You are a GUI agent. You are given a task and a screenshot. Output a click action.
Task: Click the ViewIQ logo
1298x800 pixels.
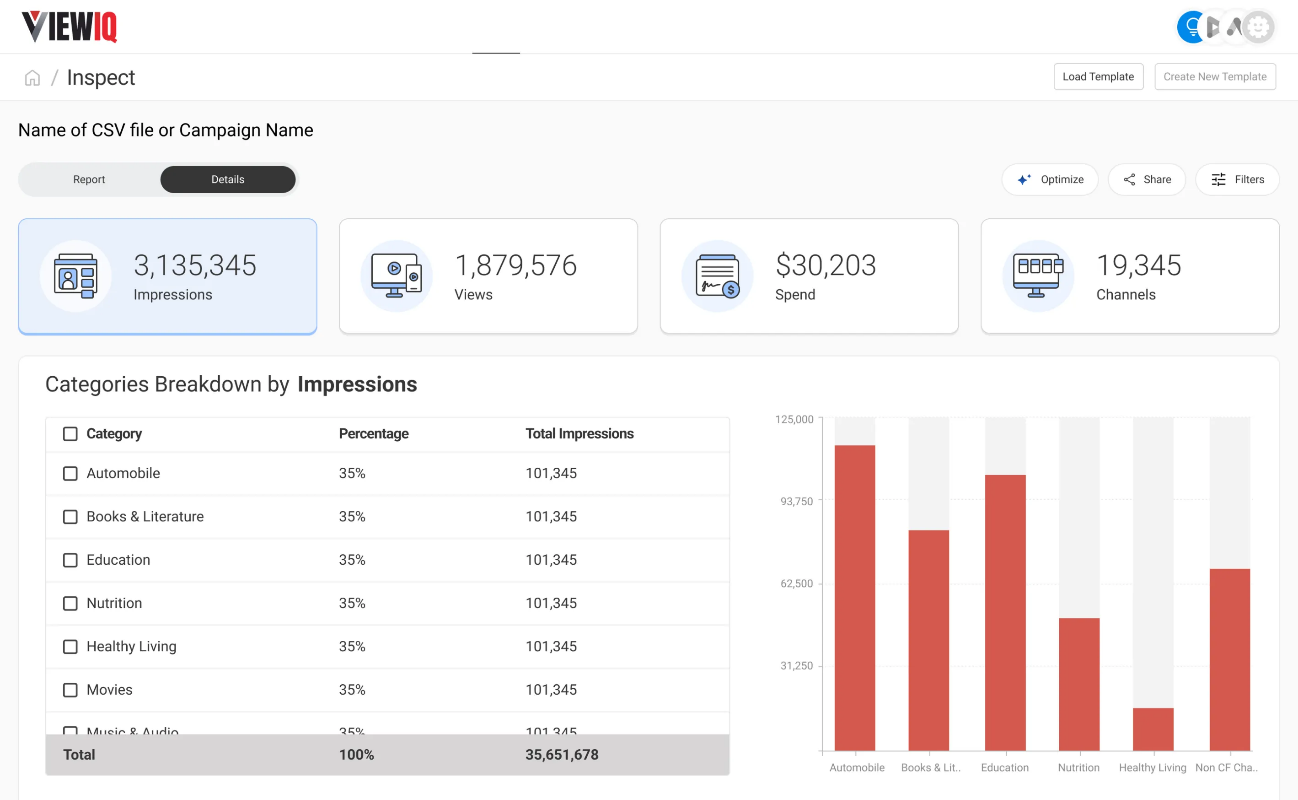pos(70,27)
